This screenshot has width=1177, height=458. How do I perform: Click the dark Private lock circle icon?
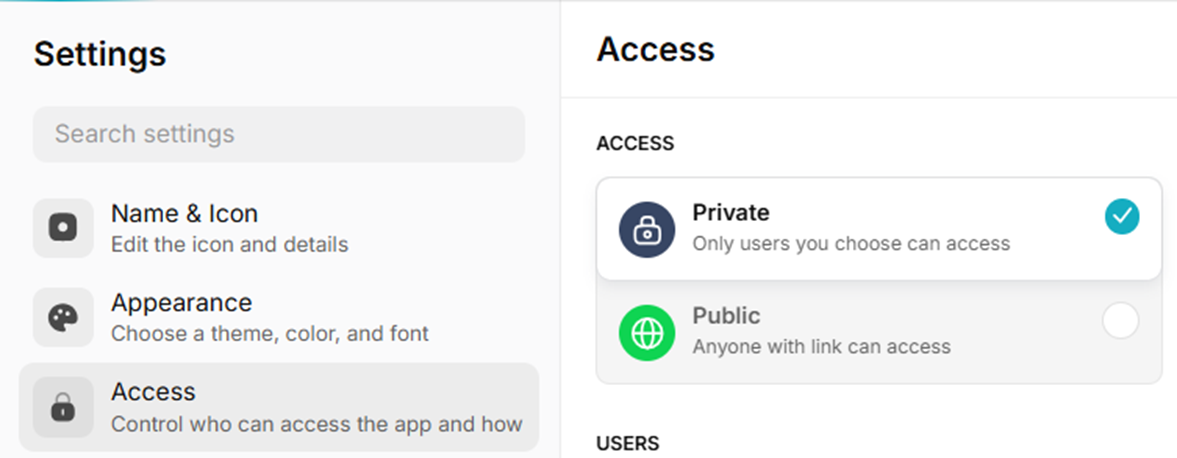pyautogui.click(x=647, y=230)
